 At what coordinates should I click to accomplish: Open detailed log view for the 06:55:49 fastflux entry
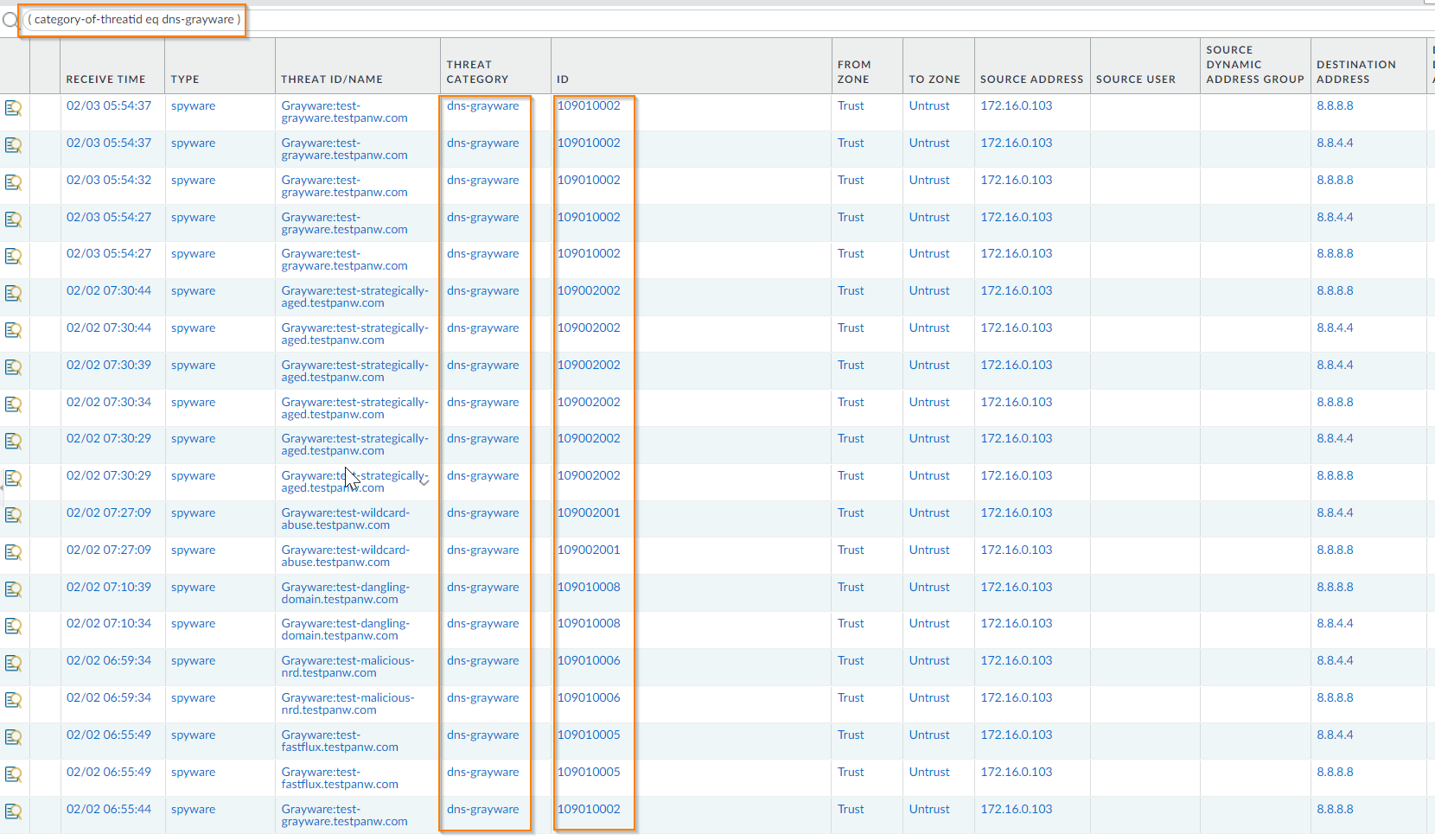[13, 738]
